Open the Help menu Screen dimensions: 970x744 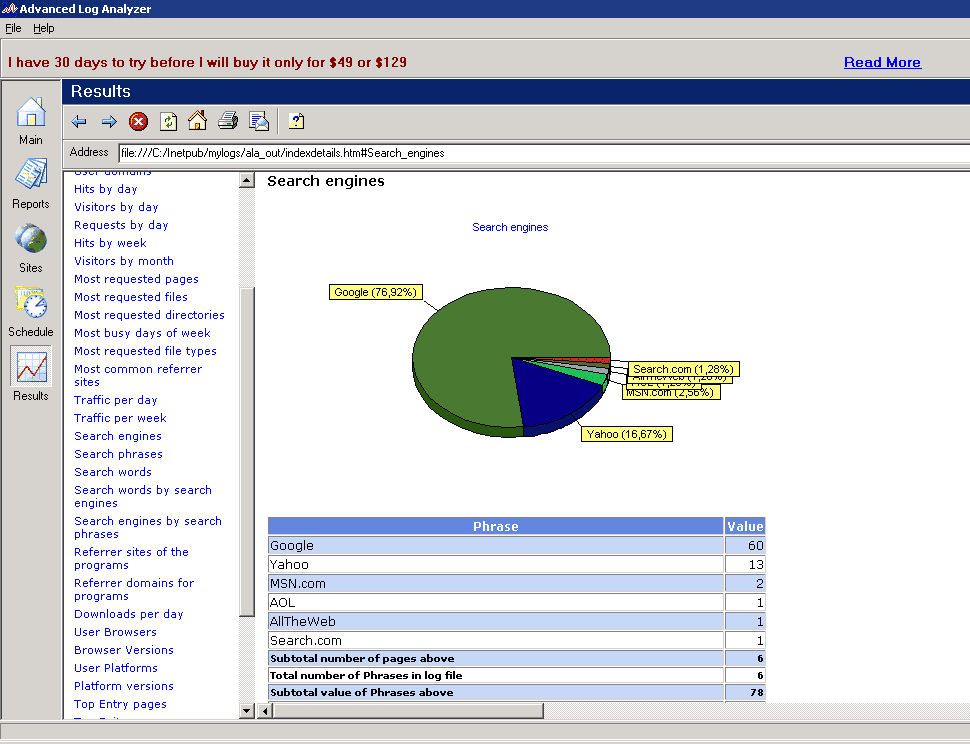click(44, 28)
